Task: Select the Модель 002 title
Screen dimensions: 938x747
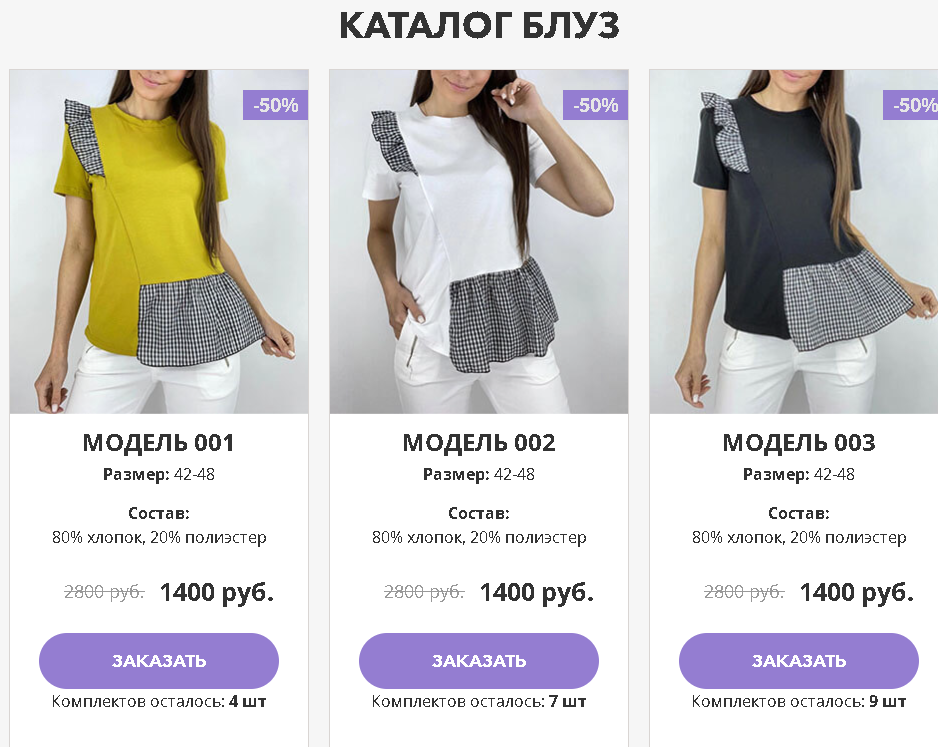Action: click(x=479, y=443)
